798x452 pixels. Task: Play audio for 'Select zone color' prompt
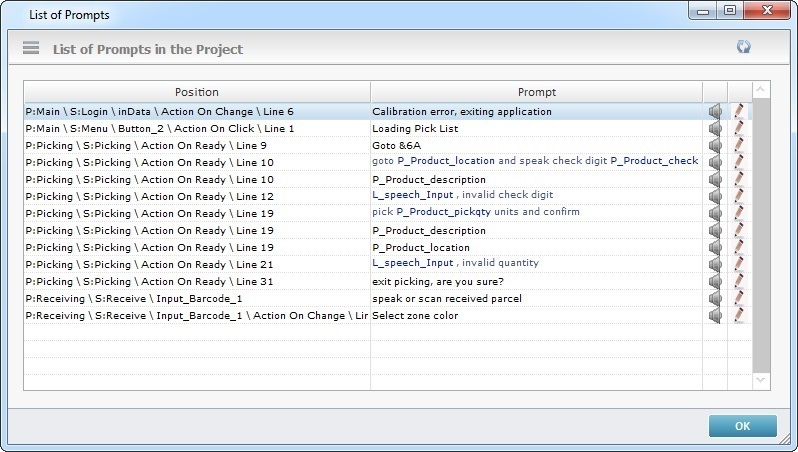(715, 315)
